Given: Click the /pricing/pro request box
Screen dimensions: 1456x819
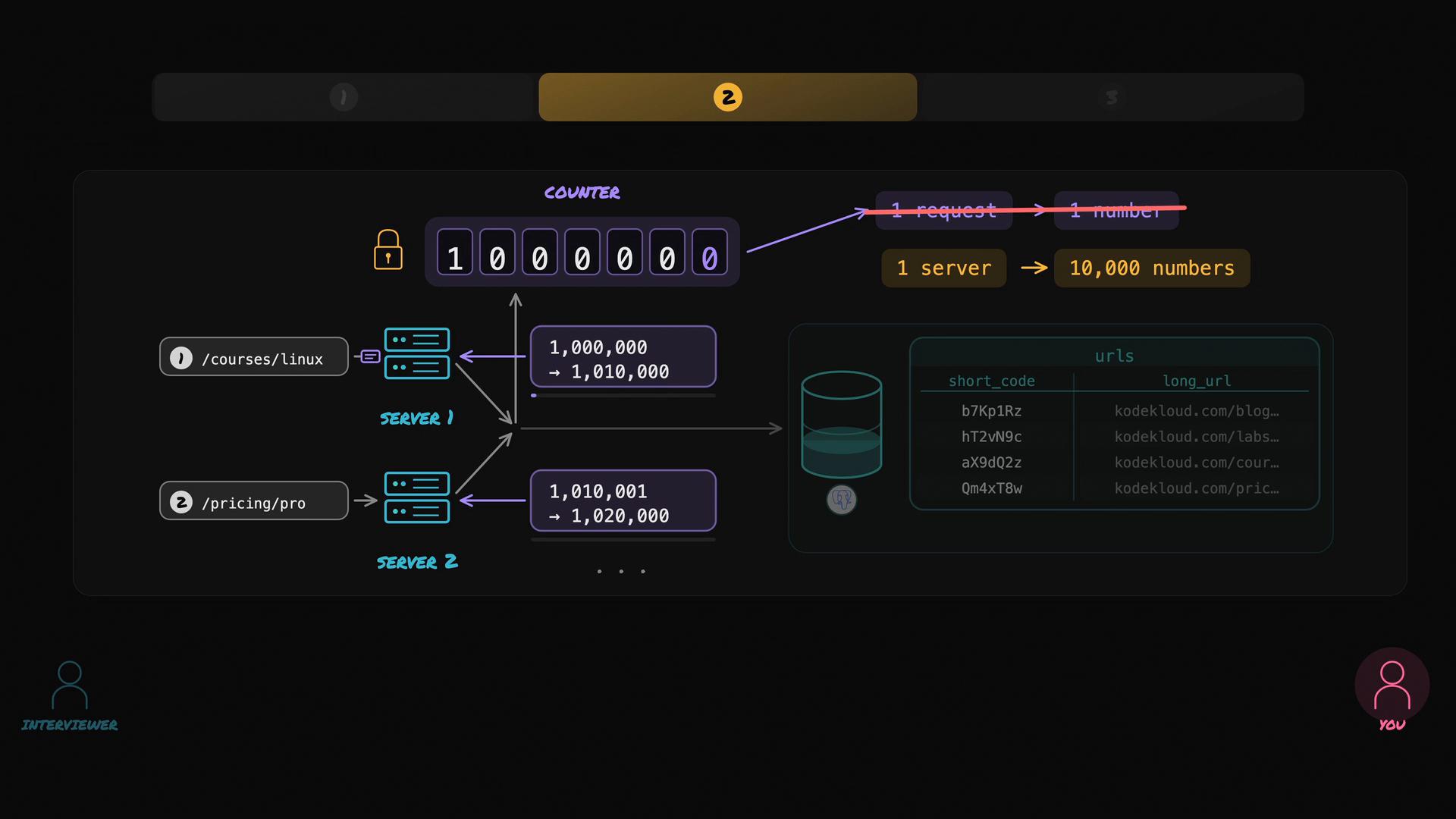Looking at the screenshot, I should pos(254,500).
